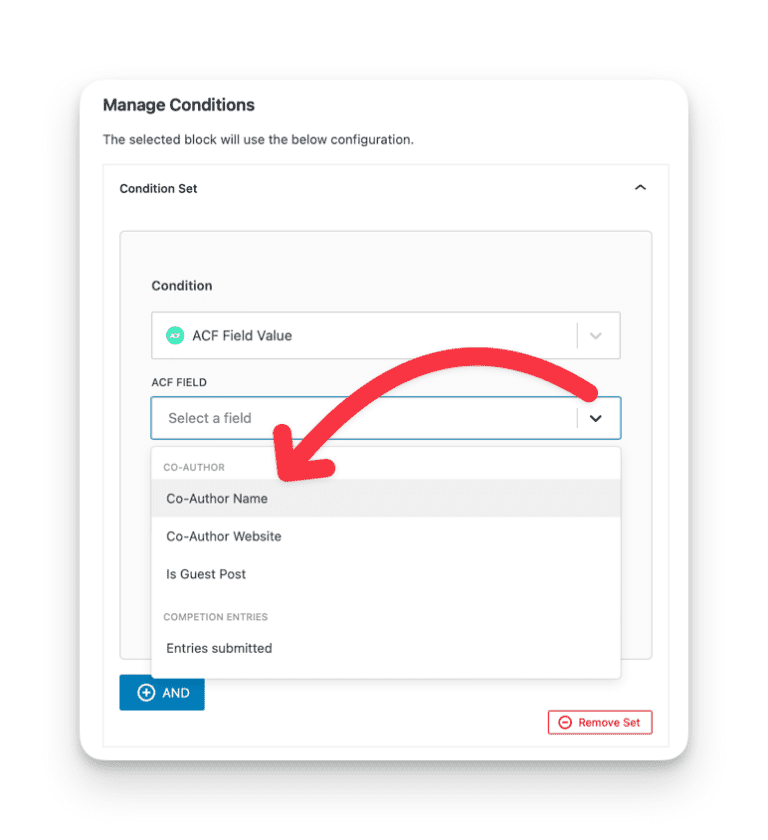Viewport: 768px width, 840px height.
Task: Click the down arrow on ACF Field Value box
Action: [x=597, y=335]
